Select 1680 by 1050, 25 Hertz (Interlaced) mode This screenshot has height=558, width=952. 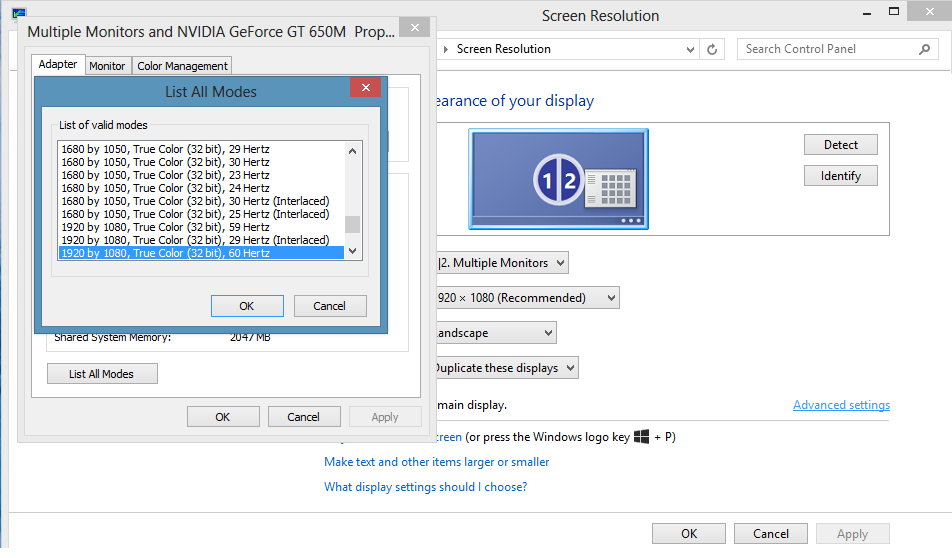pyautogui.click(x=201, y=214)
